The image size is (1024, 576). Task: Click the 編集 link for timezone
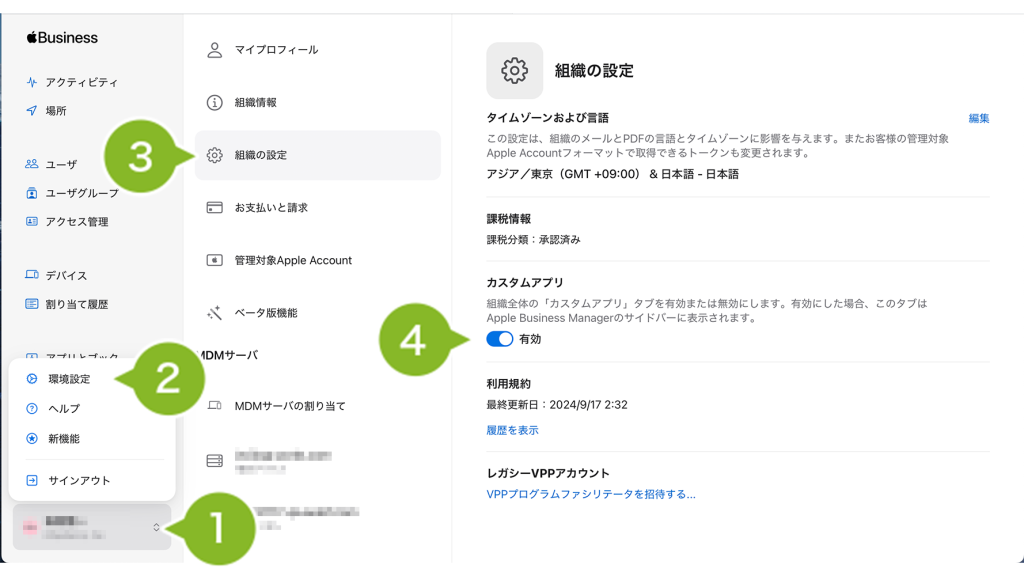pyautogui.click(x=978, y=118)
